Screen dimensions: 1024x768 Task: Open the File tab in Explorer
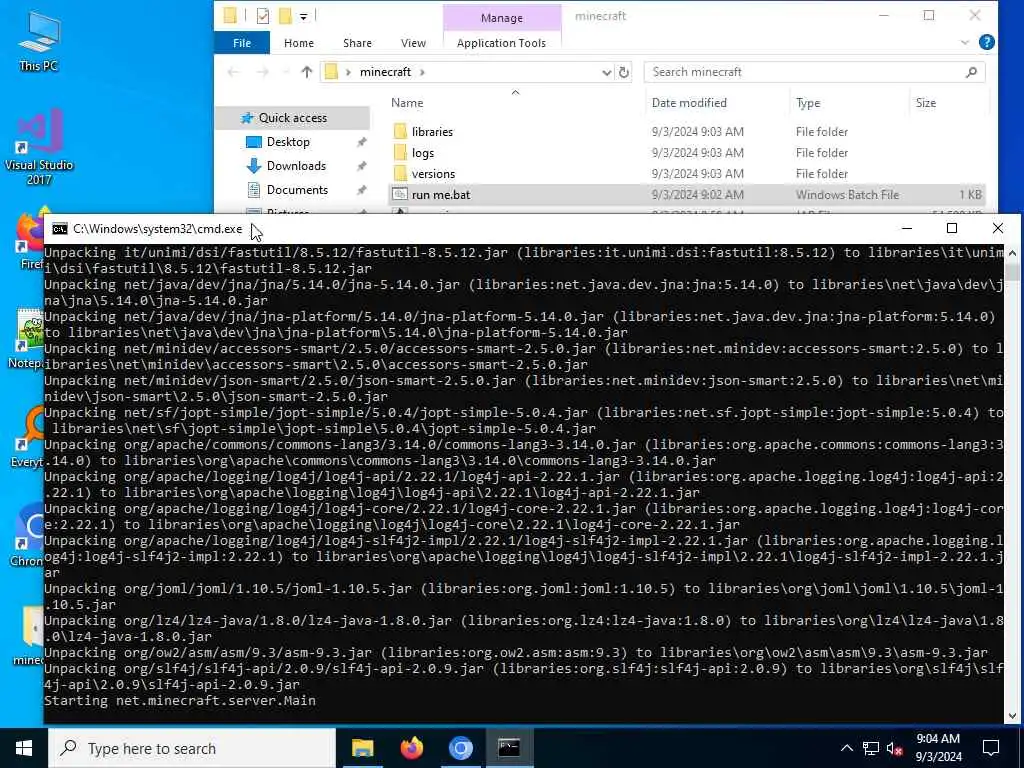[242, 43]
